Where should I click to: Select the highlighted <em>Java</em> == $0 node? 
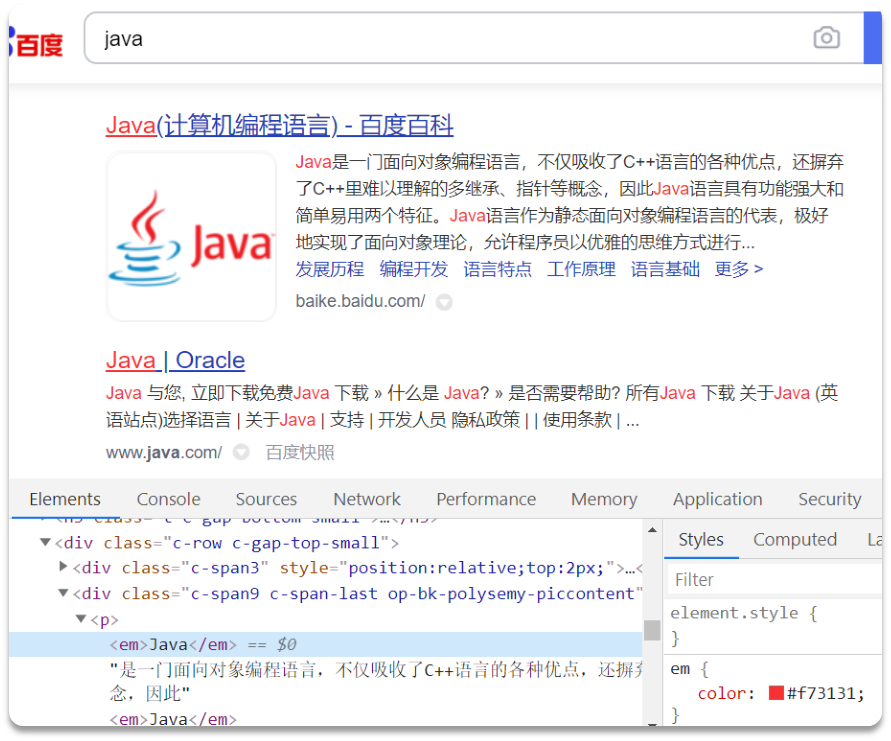(326, 644)
